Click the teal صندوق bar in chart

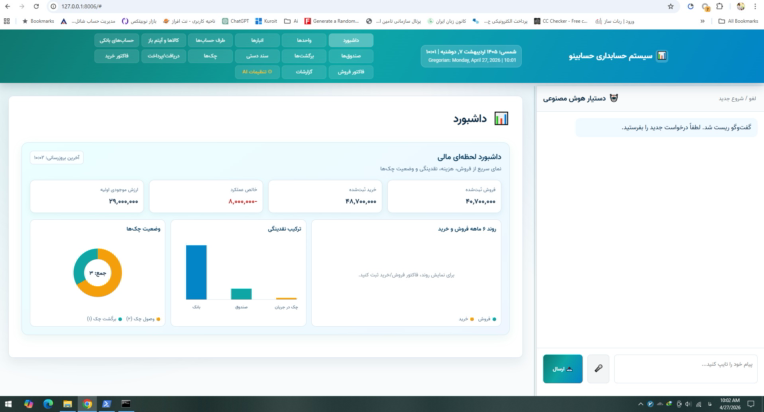point(241,294)
